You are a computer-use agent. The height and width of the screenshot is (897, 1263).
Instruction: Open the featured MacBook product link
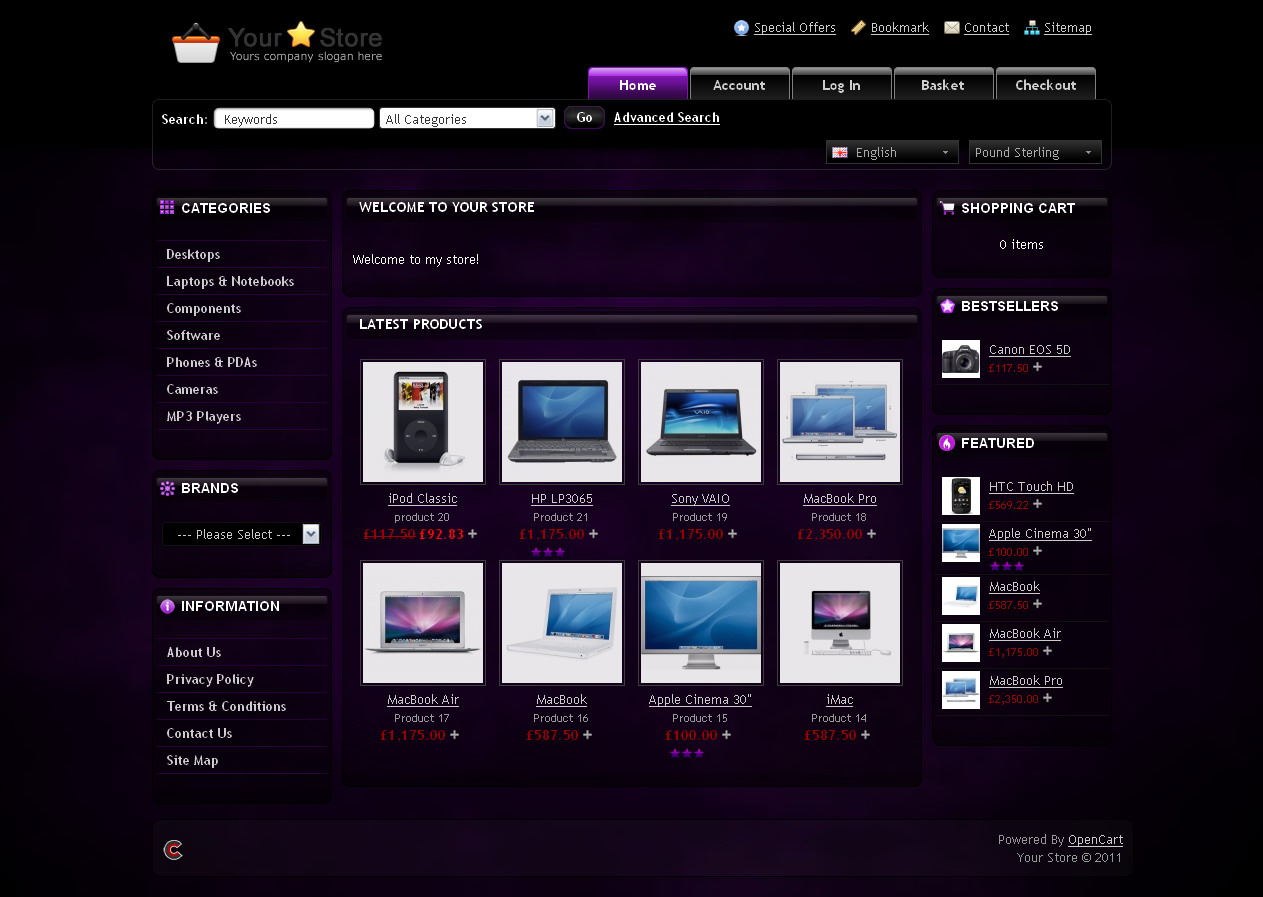pyautogui.click(x=1014, y=587)
